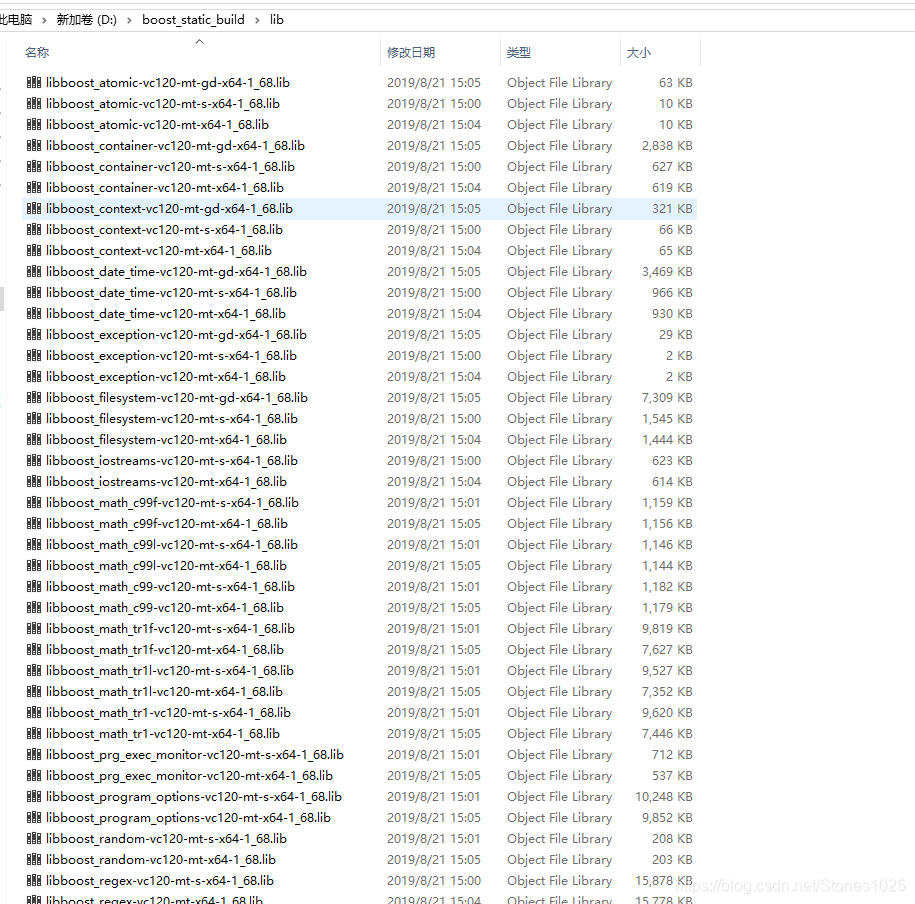The width and height of the screenshot is (915, 904).
Task: Click the 63 KB size cell
Action: point(676,82)
